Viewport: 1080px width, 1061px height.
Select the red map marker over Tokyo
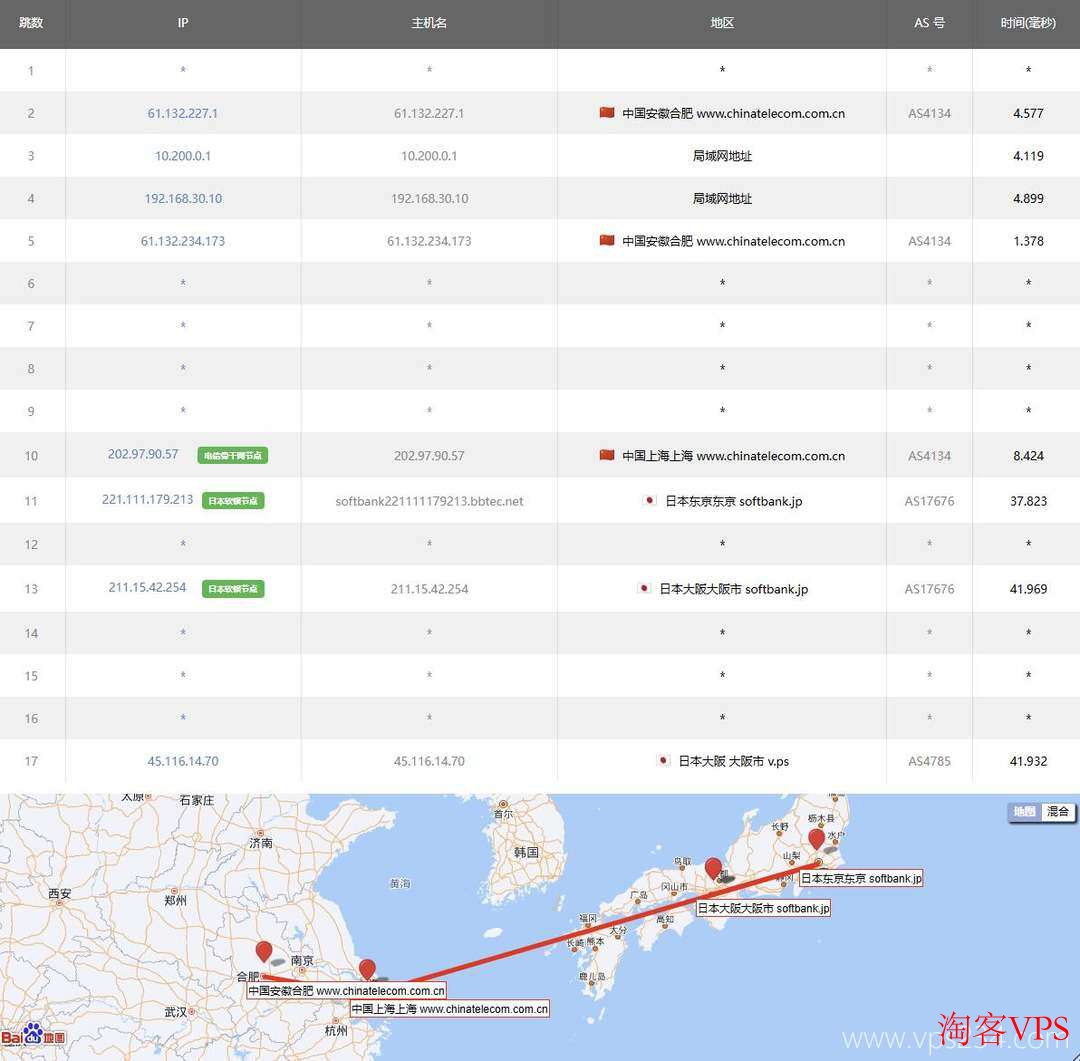816,839
